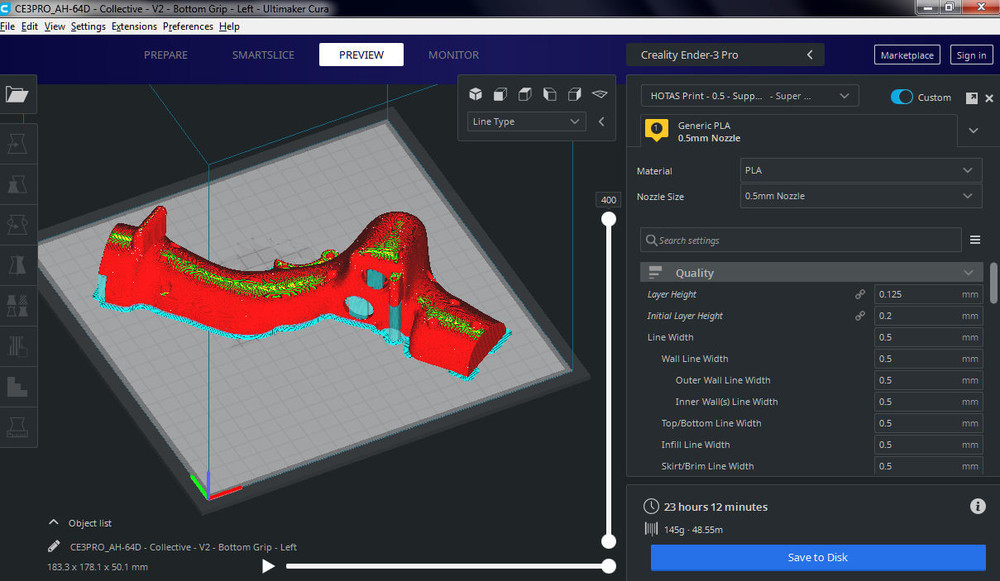Collapse the Quality settings section
Viewport: 1000px width, 581px height.
pos(968,273)
